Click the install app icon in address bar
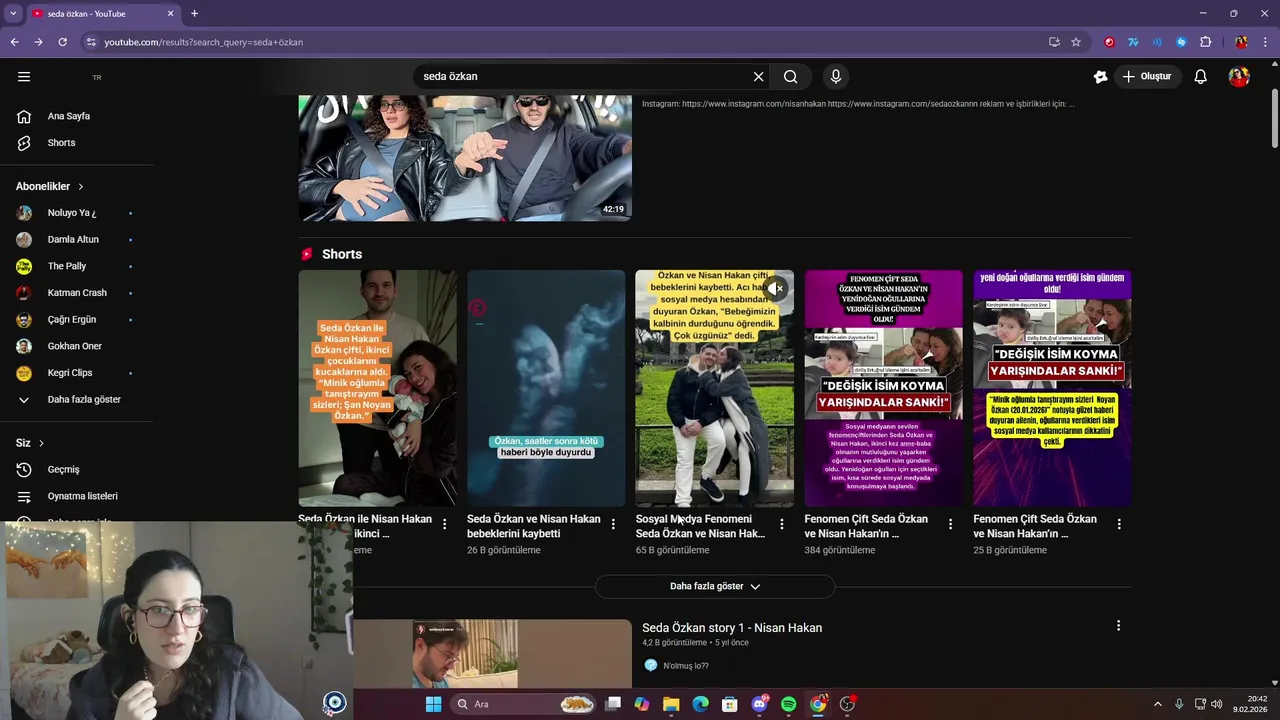The width and height of the screenshot is (1280, 720). coord(1054,42)
